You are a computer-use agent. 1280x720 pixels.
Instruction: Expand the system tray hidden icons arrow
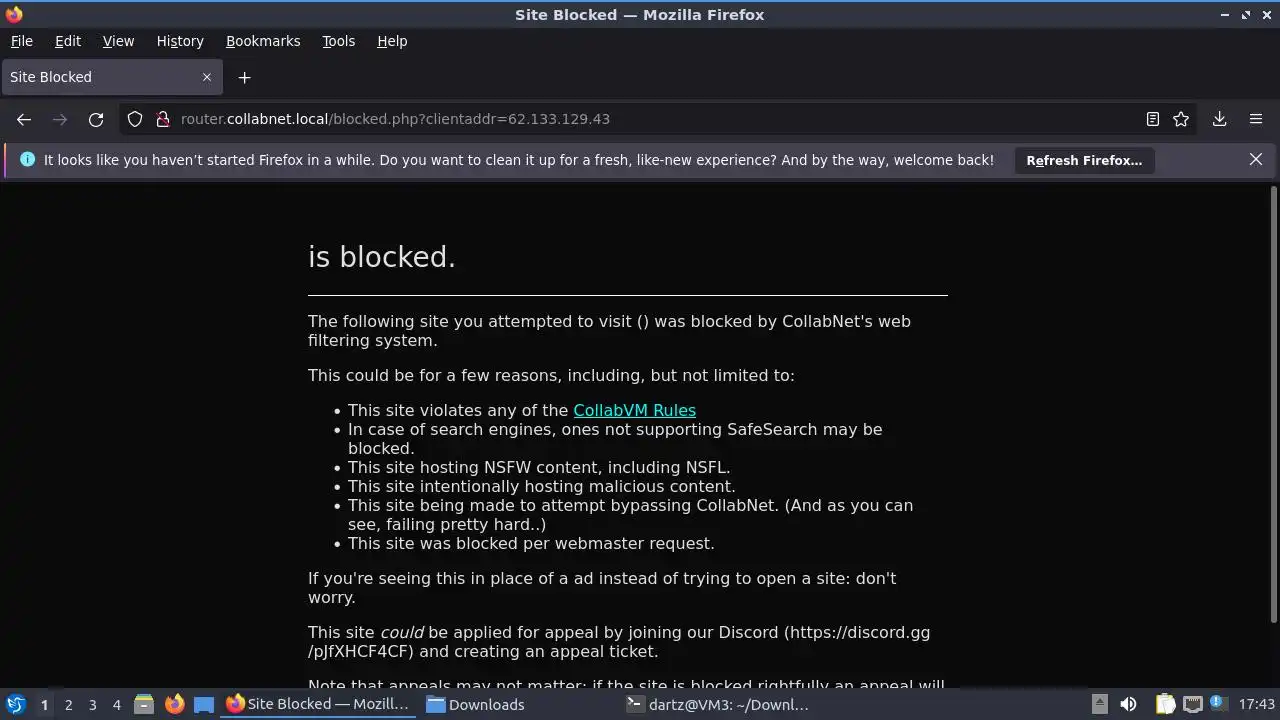pos(1099,704)
